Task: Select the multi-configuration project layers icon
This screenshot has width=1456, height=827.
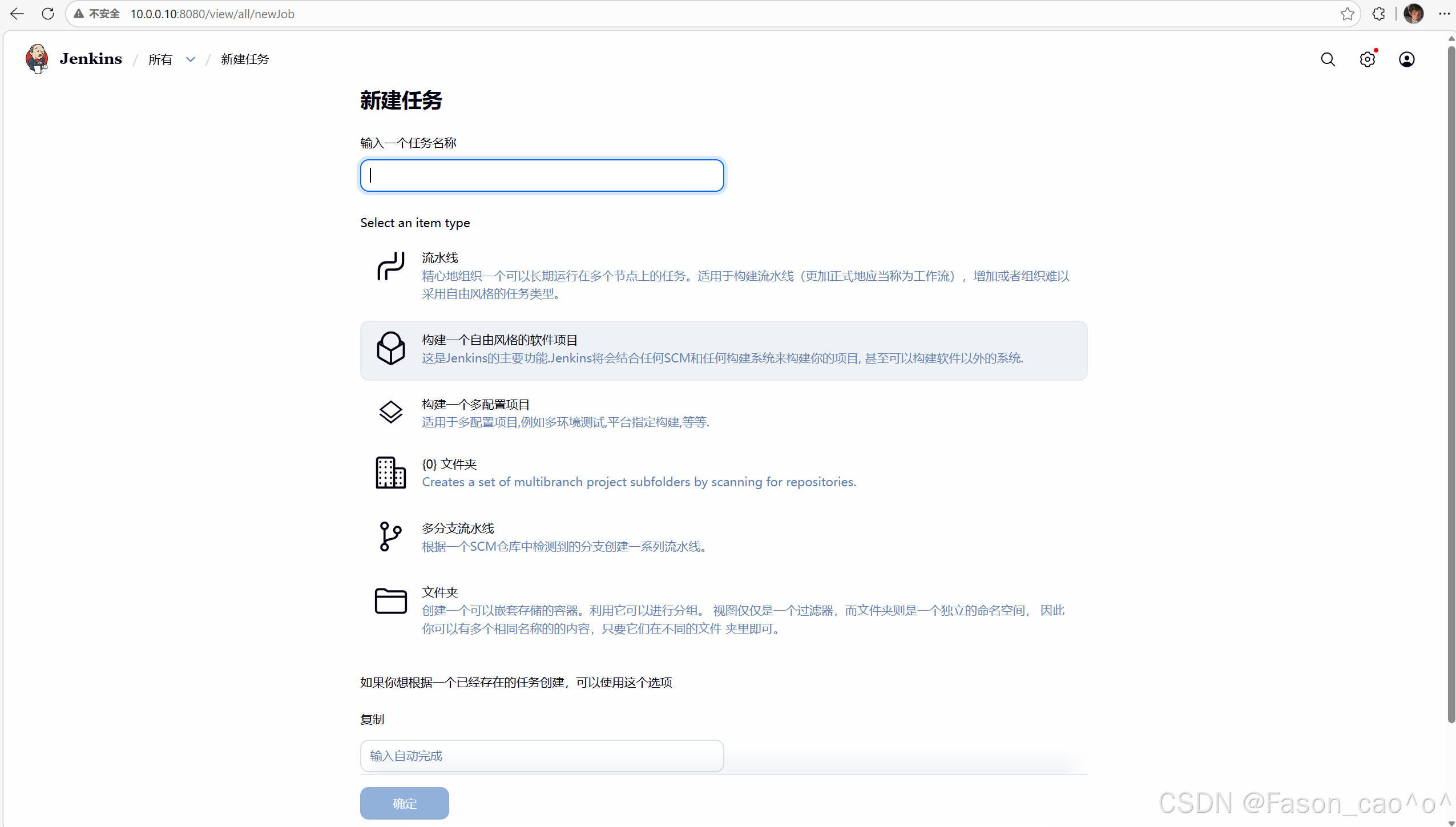Action: 390,412
